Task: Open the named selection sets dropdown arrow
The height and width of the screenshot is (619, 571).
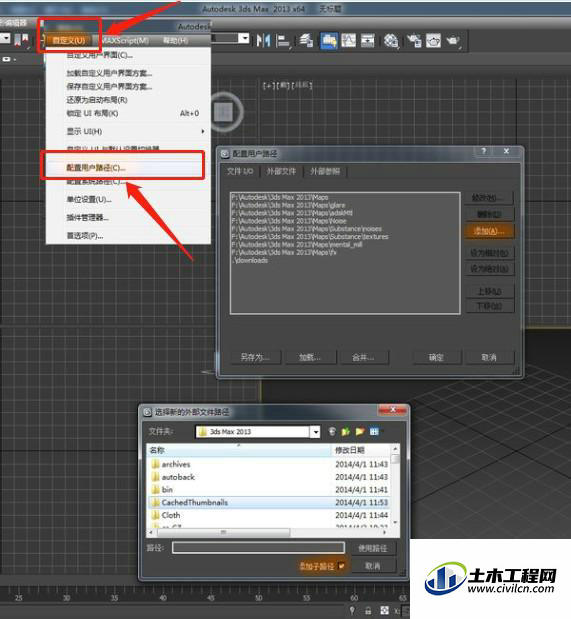Action: 244,38
